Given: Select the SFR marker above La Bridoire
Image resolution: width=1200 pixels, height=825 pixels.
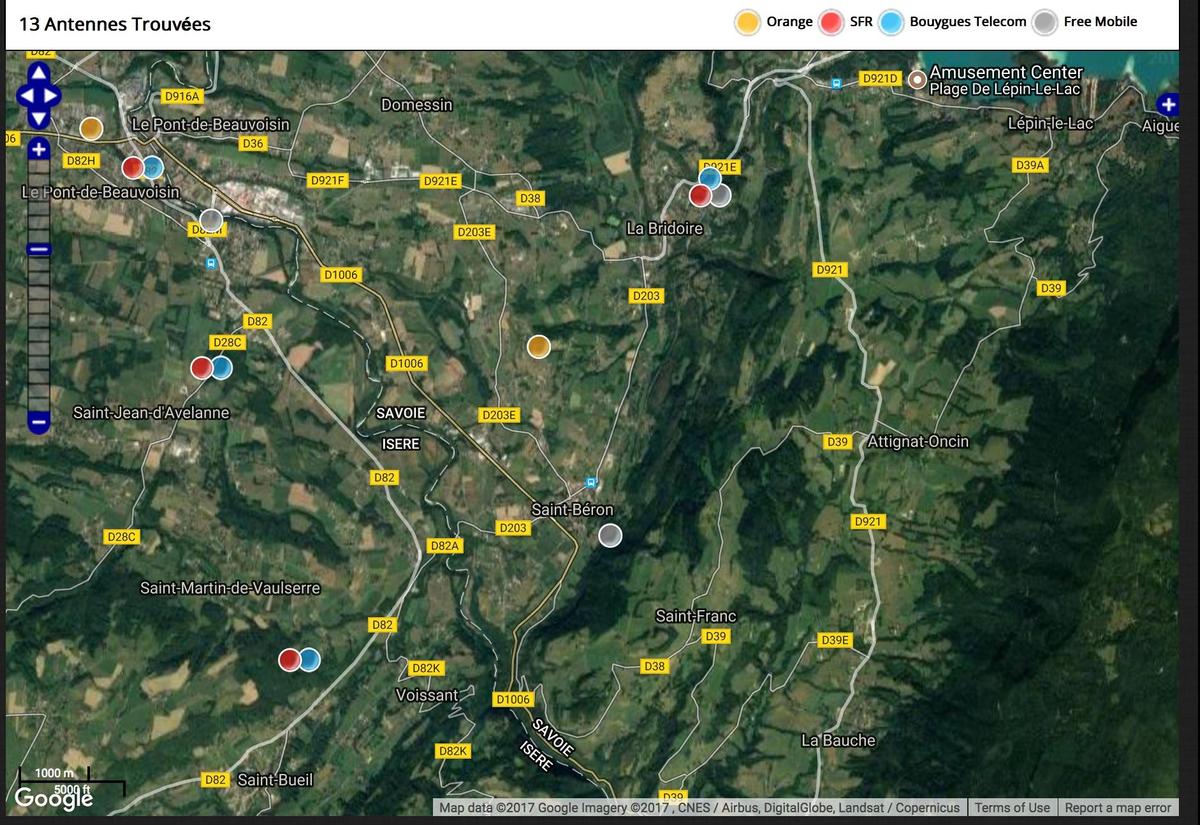Looking at the screenshot, I should coord(701,195).
